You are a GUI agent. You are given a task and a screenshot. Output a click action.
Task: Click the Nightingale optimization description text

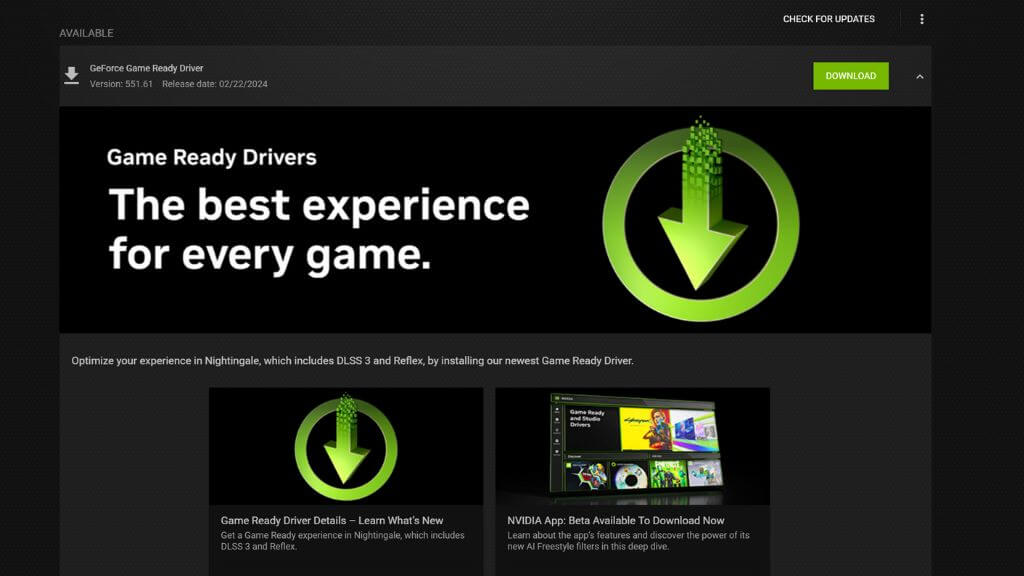(352, 360)
